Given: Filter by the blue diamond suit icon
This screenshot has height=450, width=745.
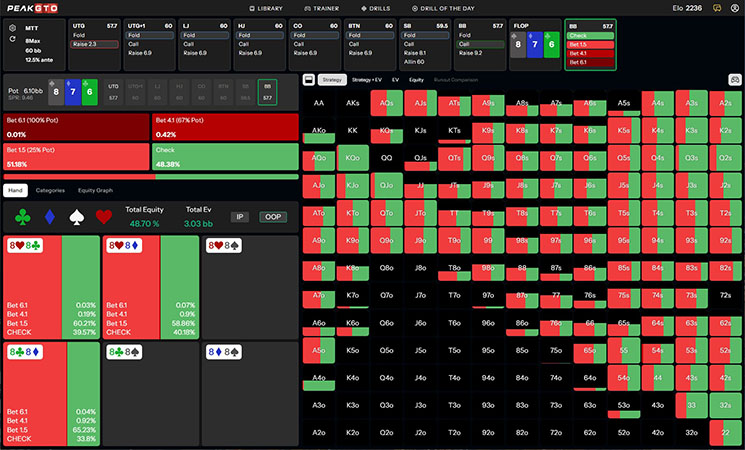Looking at the screenshot, I should (49, 216).
